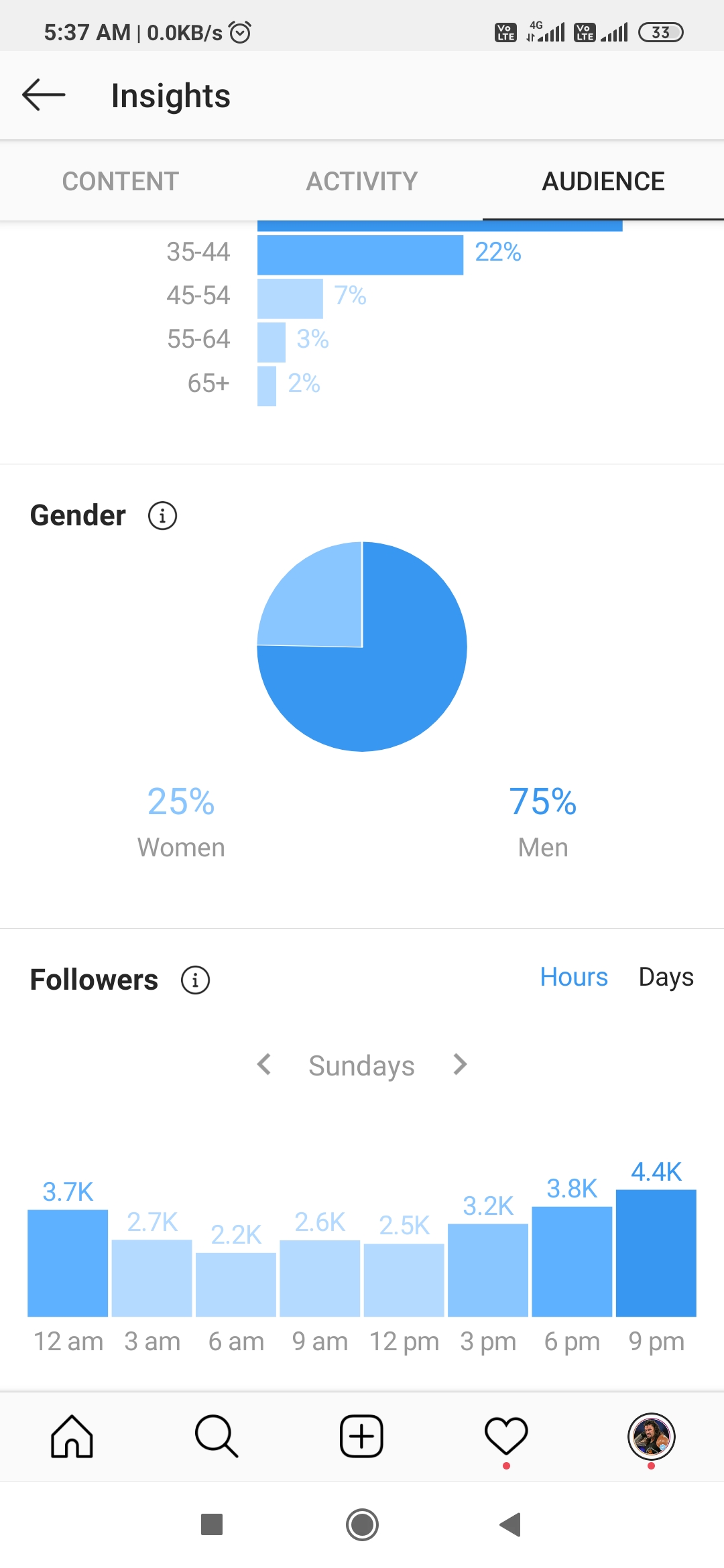Tap the 35-44 age range bar

pyautogui.click(x=360, y=255)
